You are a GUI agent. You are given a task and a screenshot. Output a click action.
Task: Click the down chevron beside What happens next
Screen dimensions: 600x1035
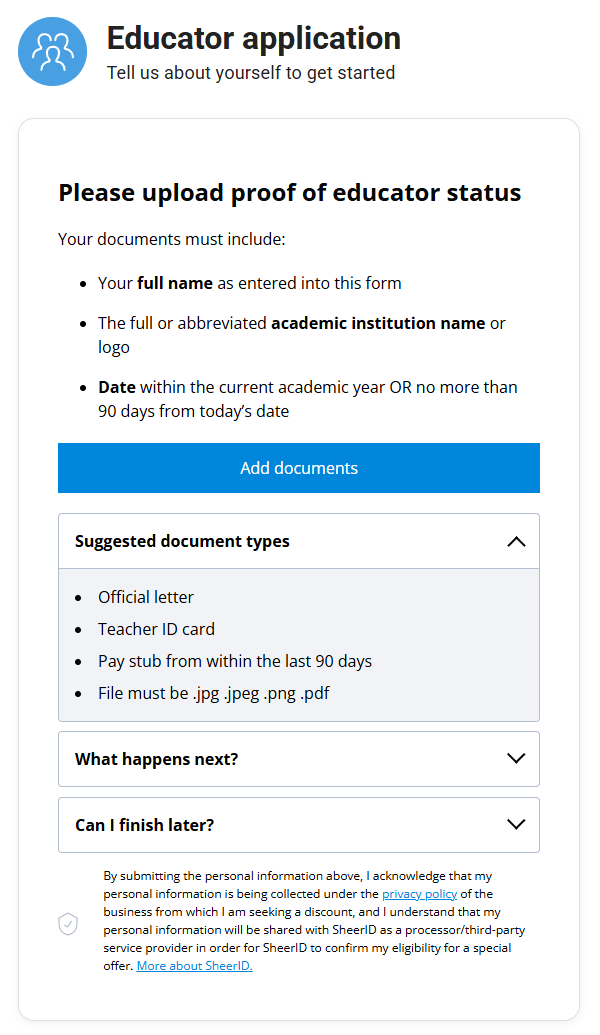click(516, 759)
